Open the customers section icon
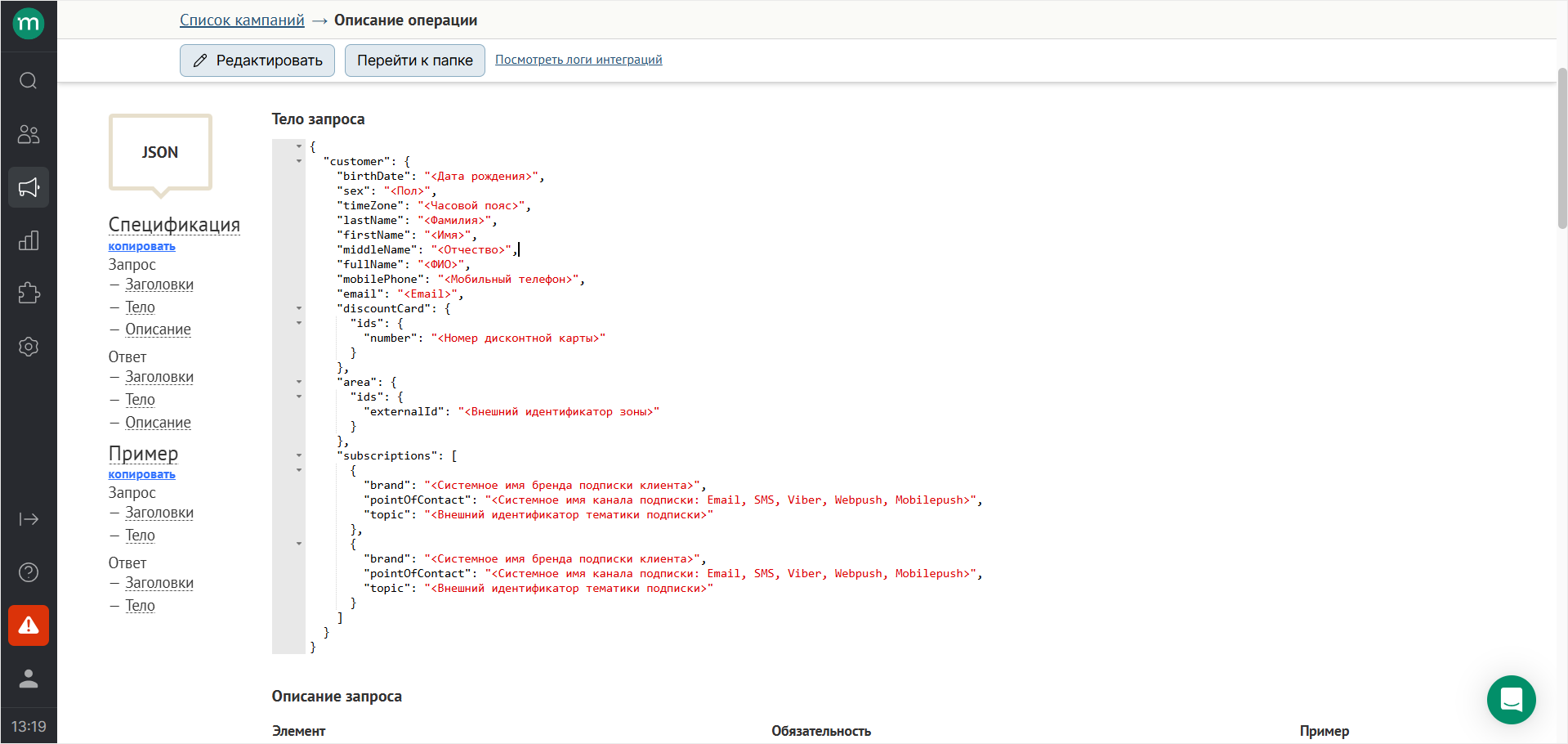The height and width of the screenshot is (744, 1568). [x=29, y=134]
